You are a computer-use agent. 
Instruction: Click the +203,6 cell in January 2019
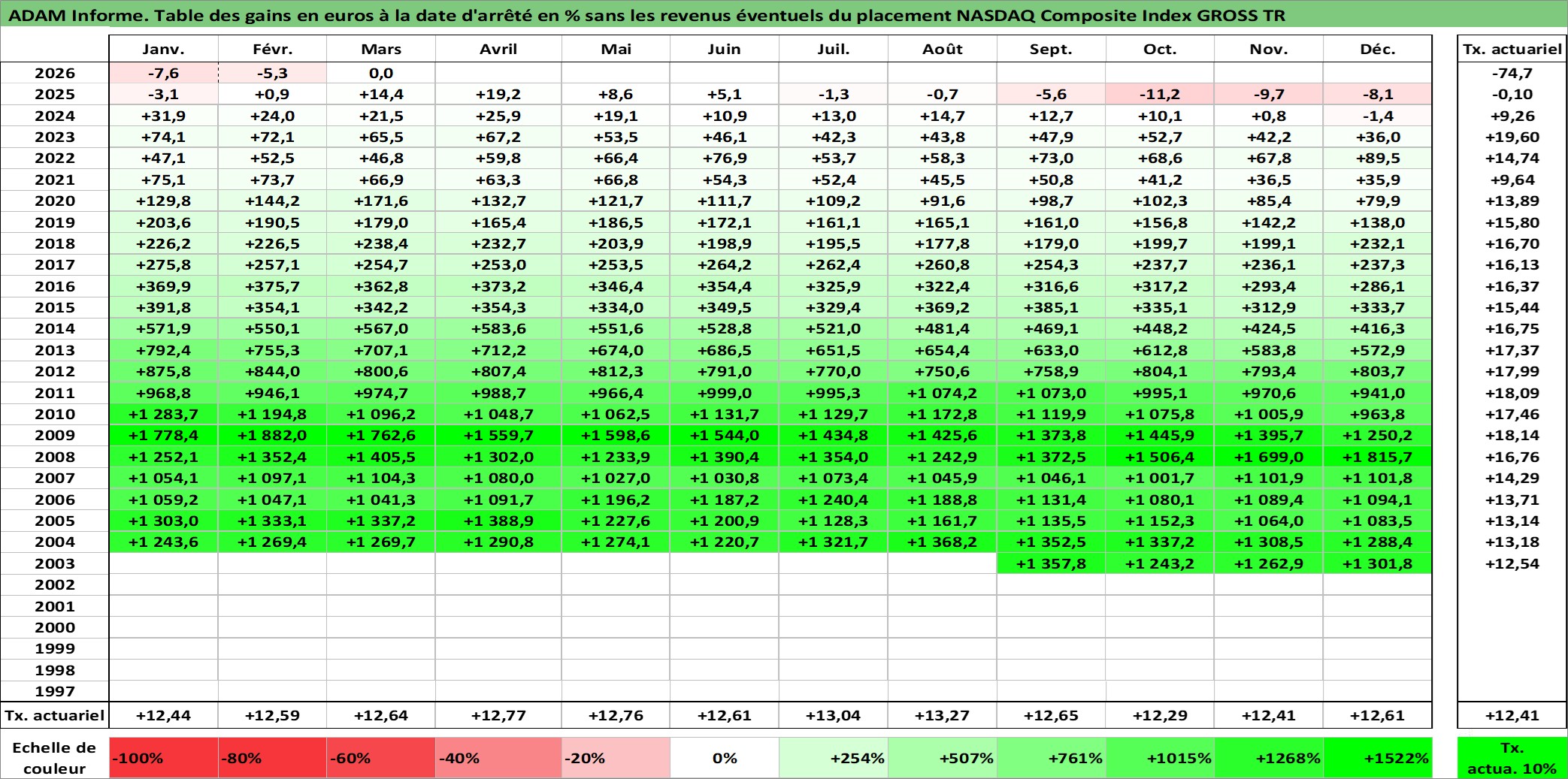(164, 222)
